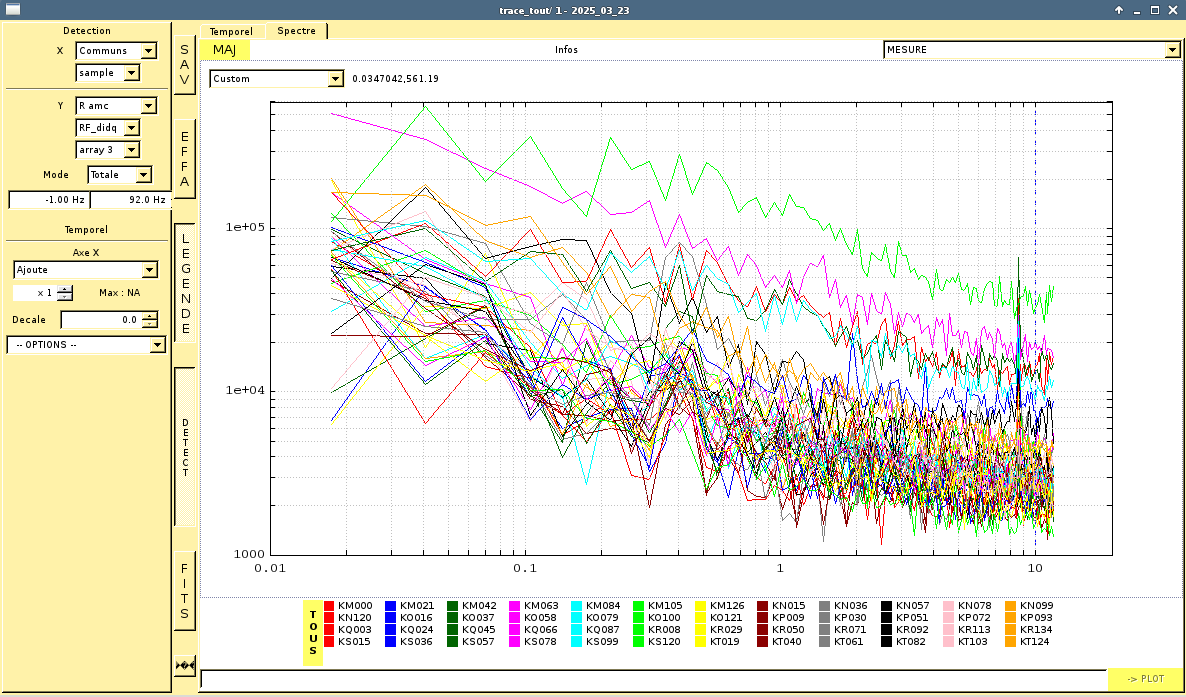
Task: Click the orange KN099 legend square
Action: tap(1011, 606)
